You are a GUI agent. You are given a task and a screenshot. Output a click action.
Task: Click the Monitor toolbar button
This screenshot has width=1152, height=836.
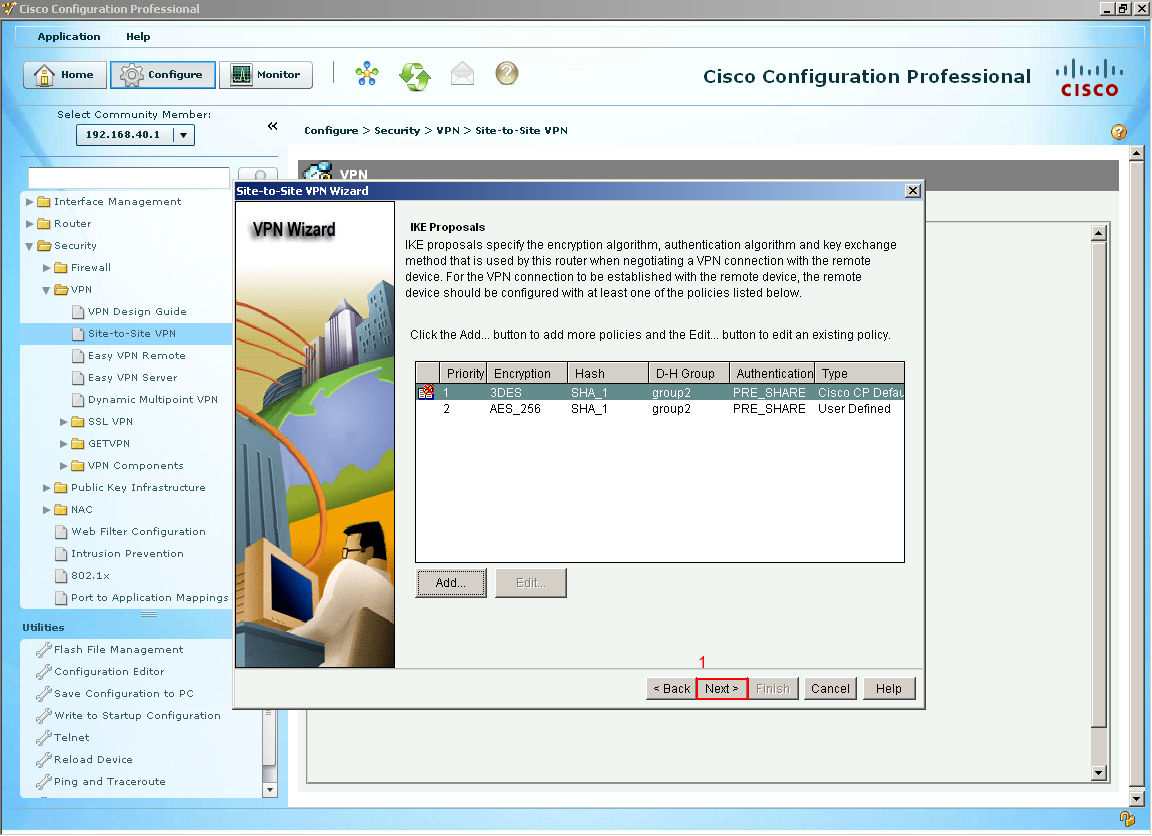click(x=266, y=75)
